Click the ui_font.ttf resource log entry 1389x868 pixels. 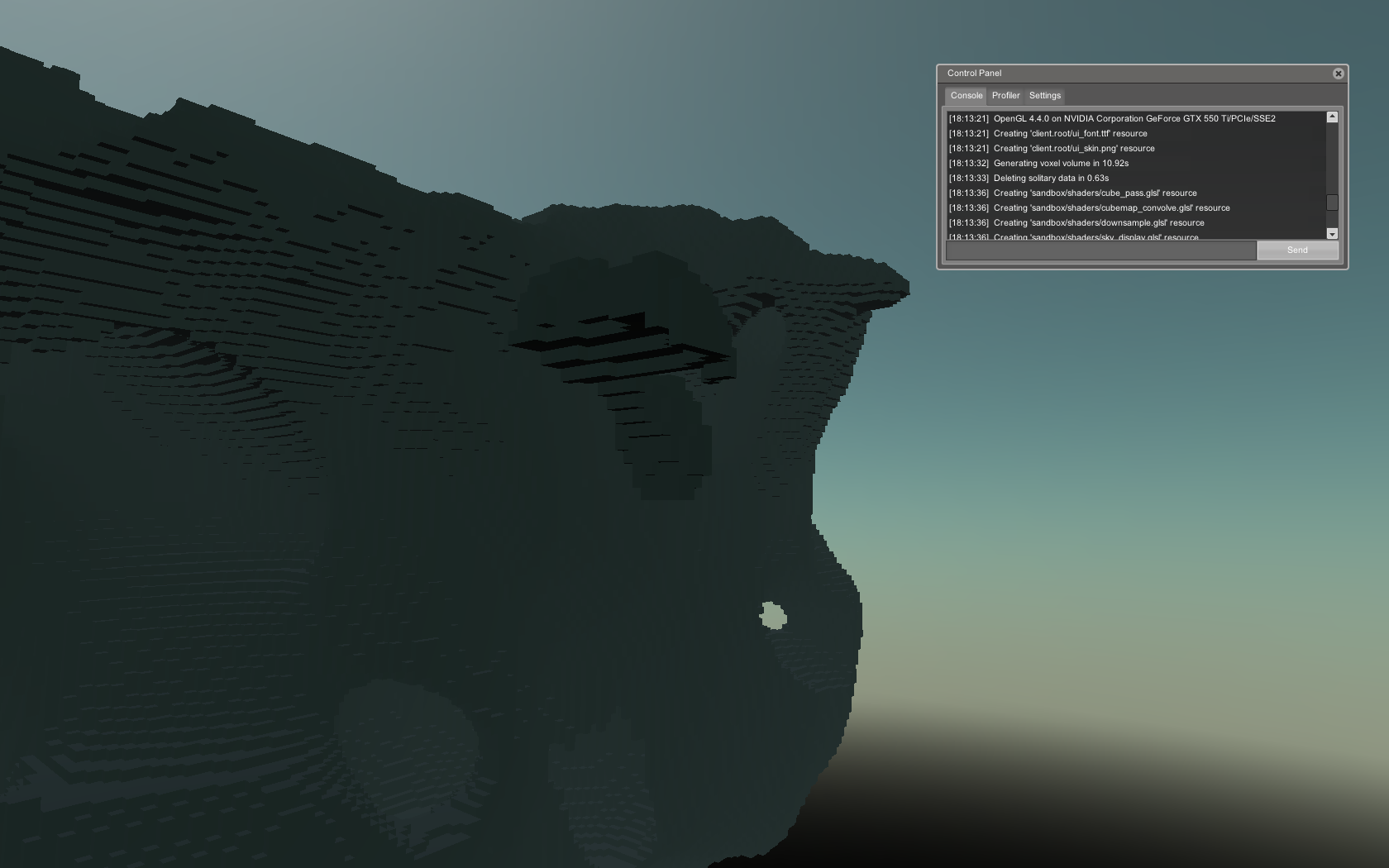click(1069, 134)
